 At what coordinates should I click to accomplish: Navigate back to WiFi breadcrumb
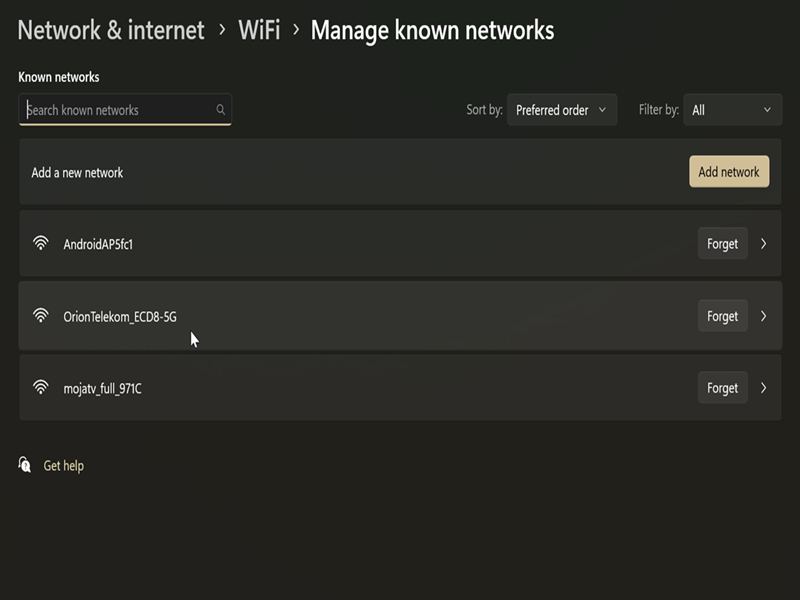(259, 30)
